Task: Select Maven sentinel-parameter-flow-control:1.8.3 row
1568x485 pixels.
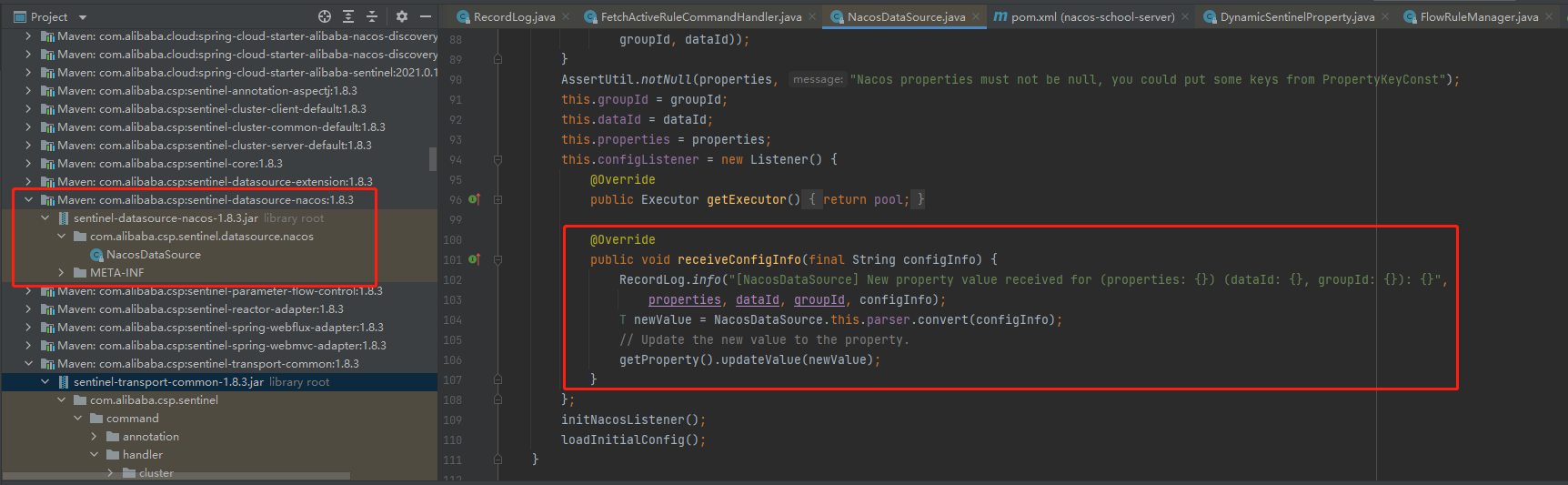Action: [x=219, y=290]
